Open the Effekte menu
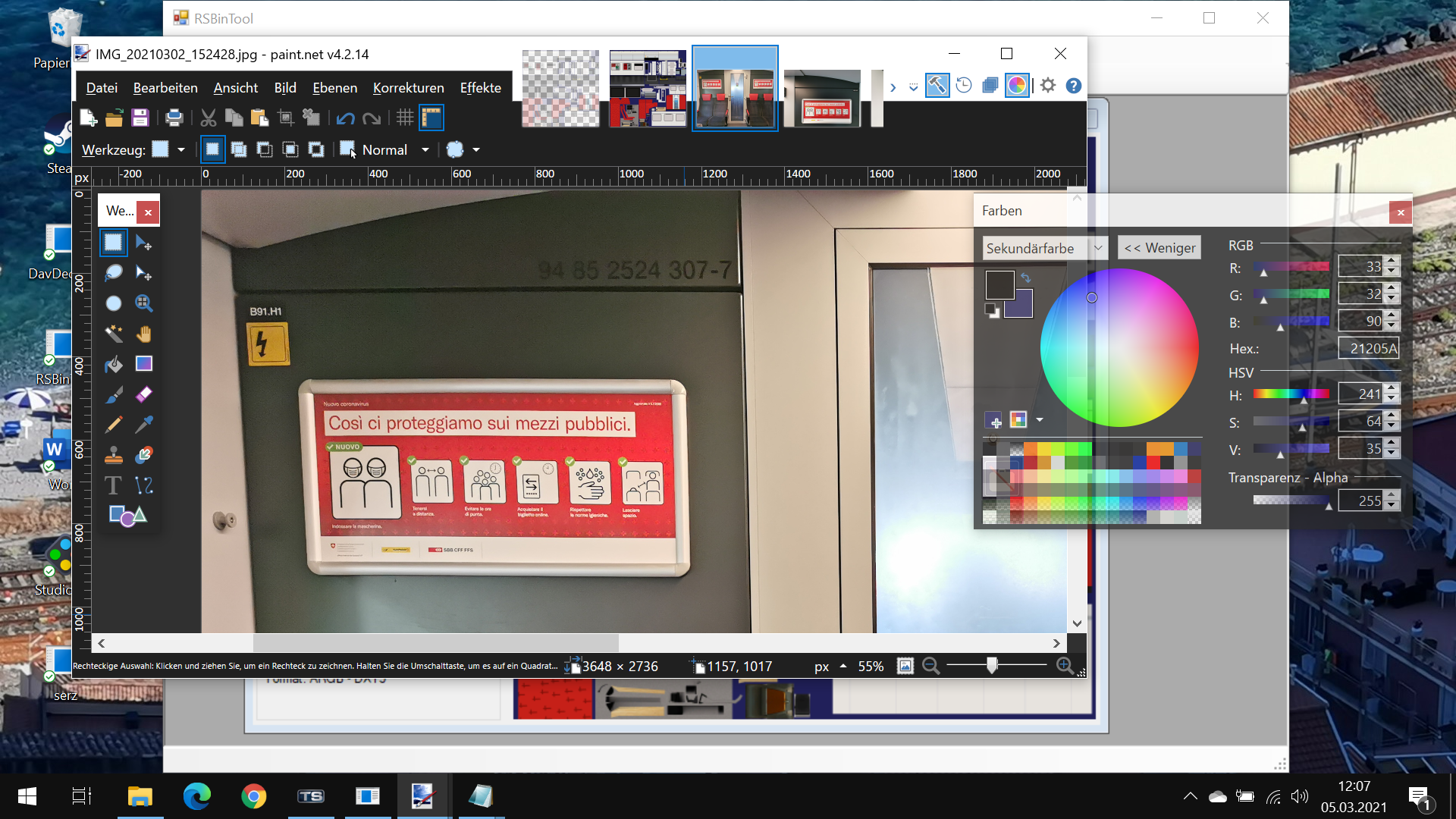The width and height of the screenshot is (1456, 819). click(x=480, y=88)
